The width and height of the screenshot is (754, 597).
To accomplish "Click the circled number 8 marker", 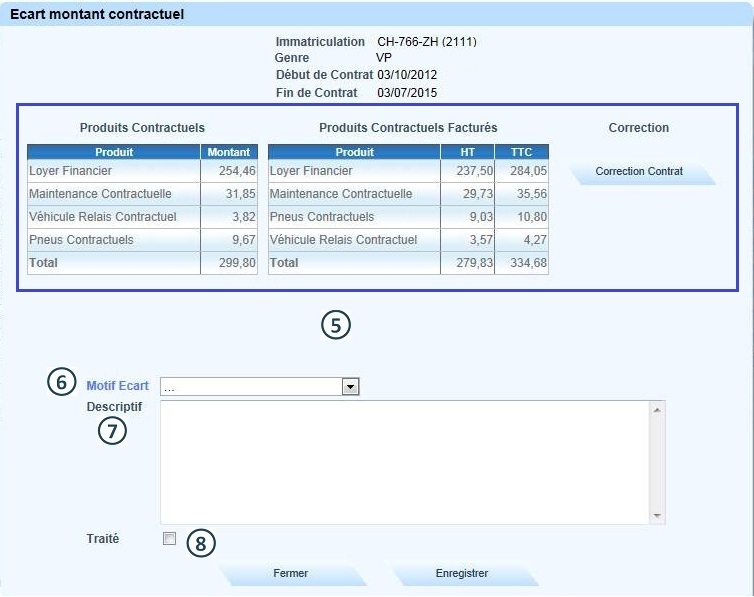I will click(201, 543).
